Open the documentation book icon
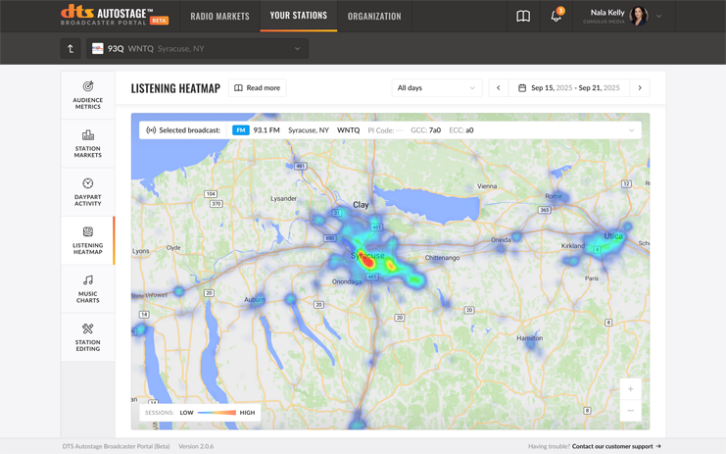Screen dimensions: 726x454 click(x=523, y=16)
